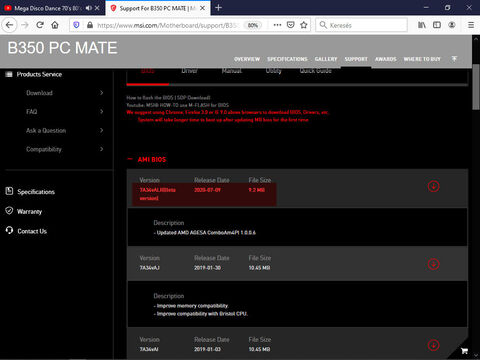Open tracking protection shield info
Screen dimensions: 480x360
click(76, 25)
